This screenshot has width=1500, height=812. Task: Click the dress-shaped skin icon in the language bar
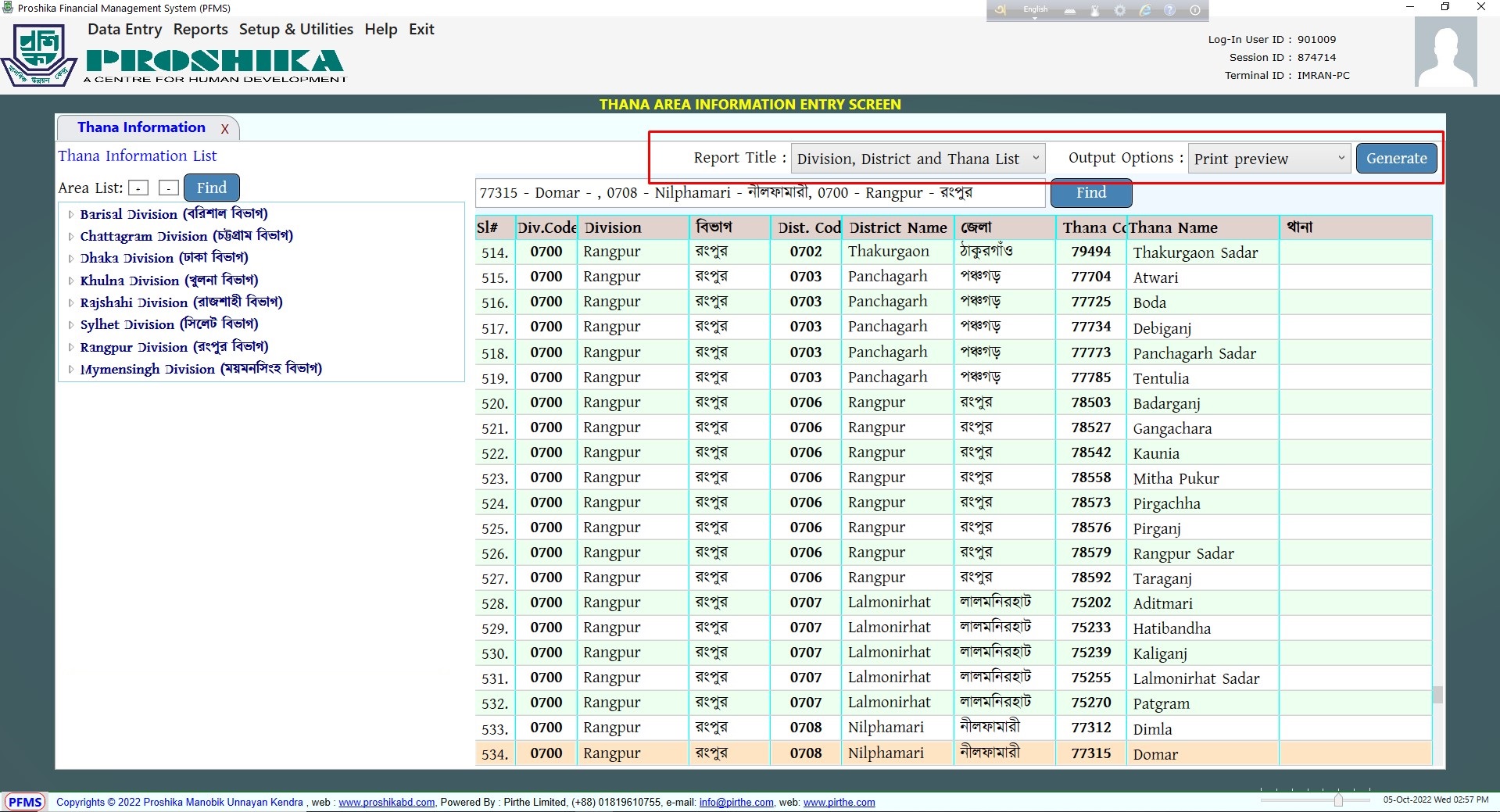tap(1095, 10)
